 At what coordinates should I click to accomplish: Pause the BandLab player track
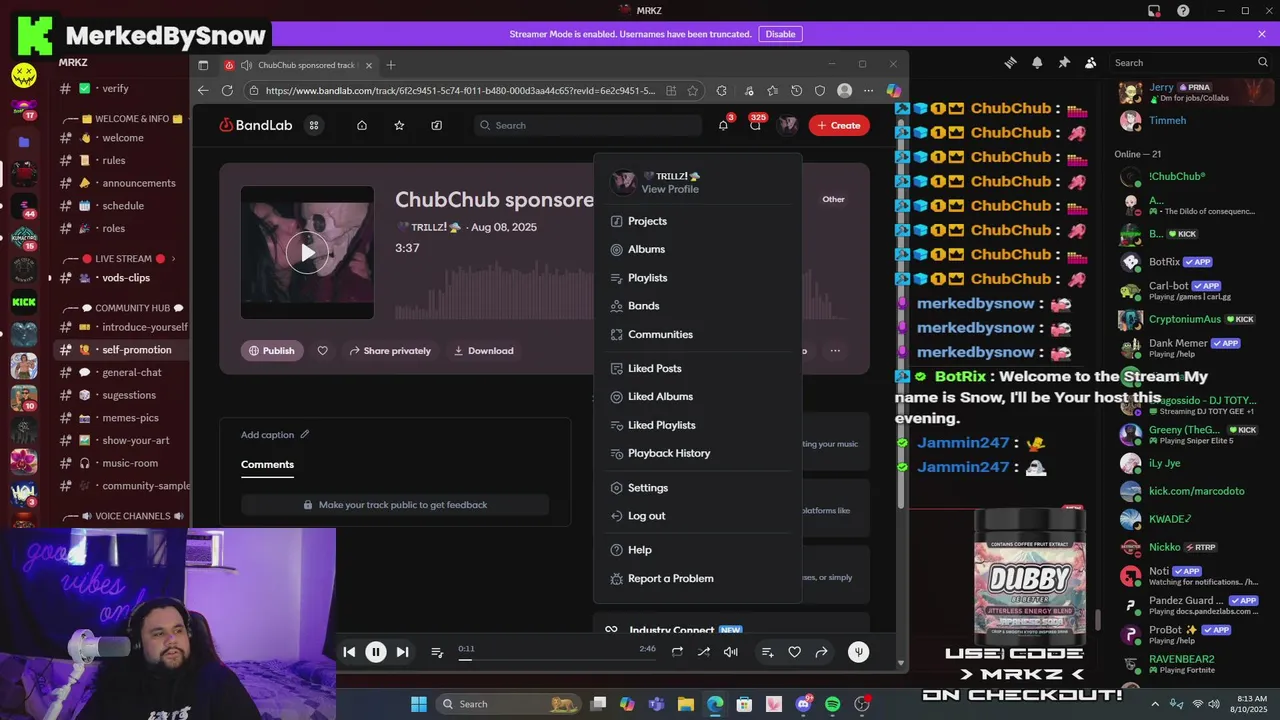[376, 652]
